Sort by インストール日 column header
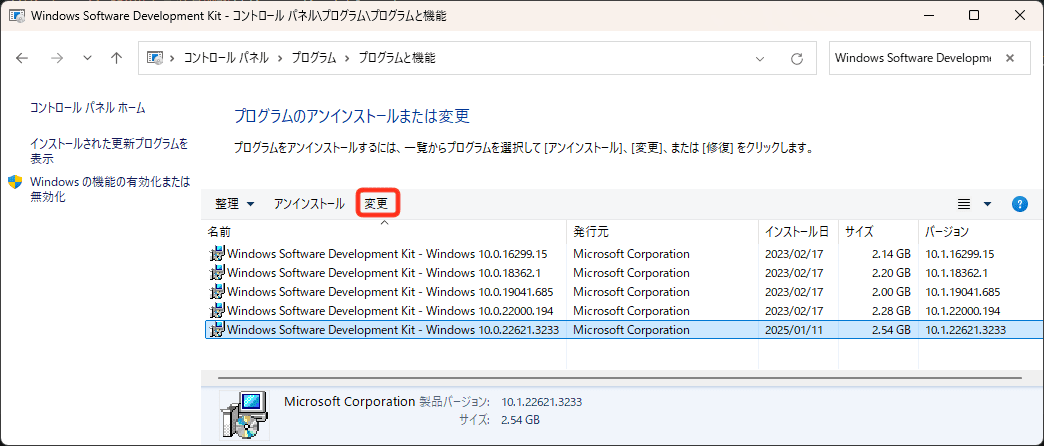The image size is (1044, 446). click(798, 232)
